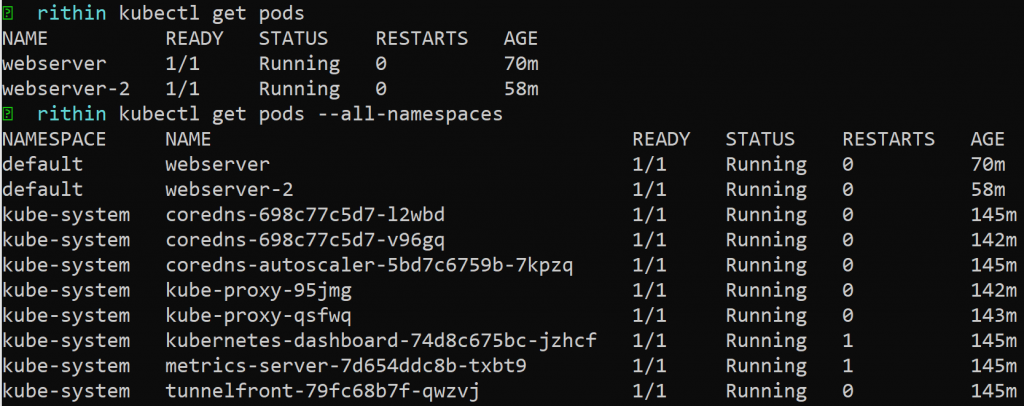Click Running status of tunnelfront pod

[766, 390]
